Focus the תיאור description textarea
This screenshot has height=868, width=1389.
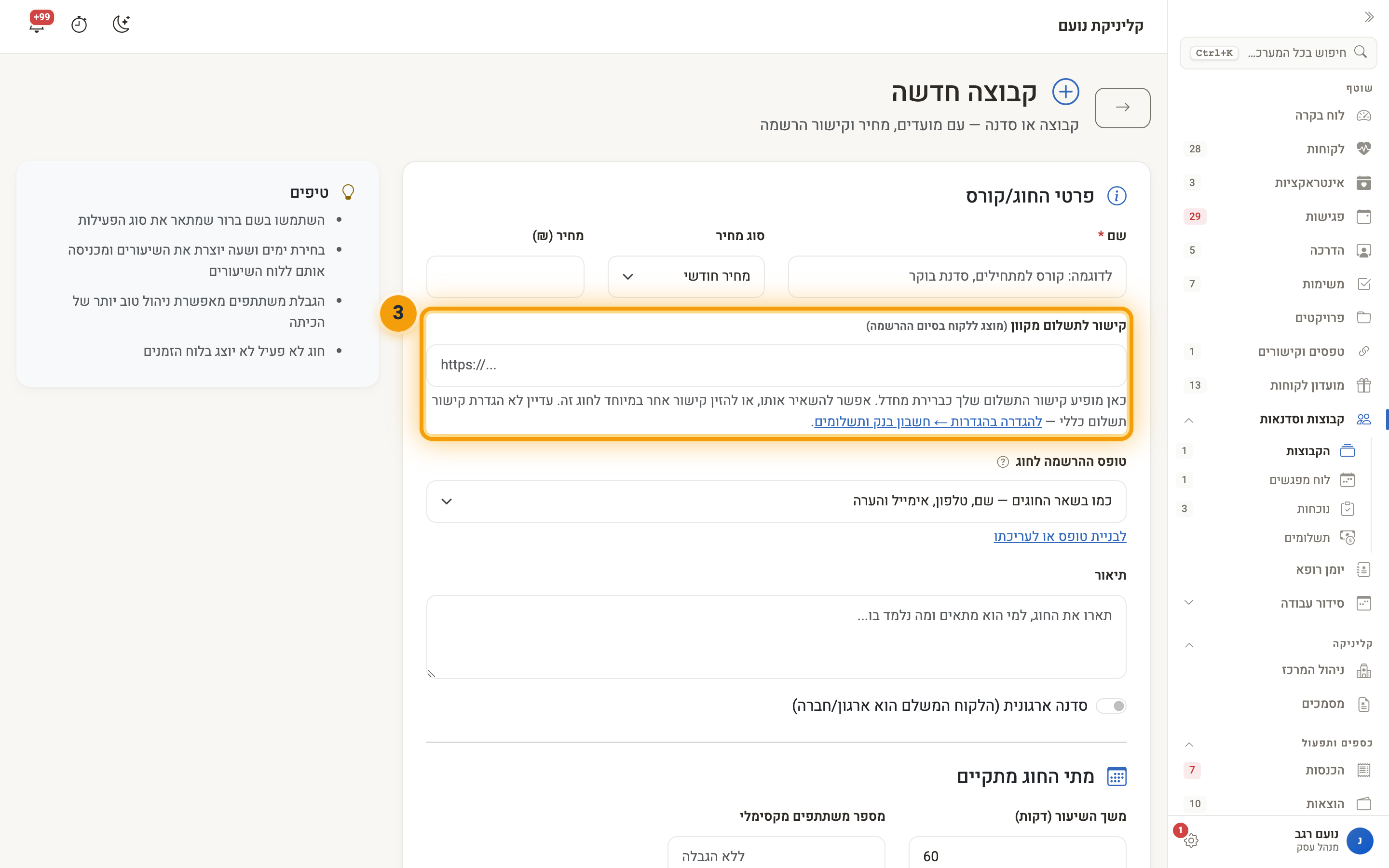pos(776,637)
